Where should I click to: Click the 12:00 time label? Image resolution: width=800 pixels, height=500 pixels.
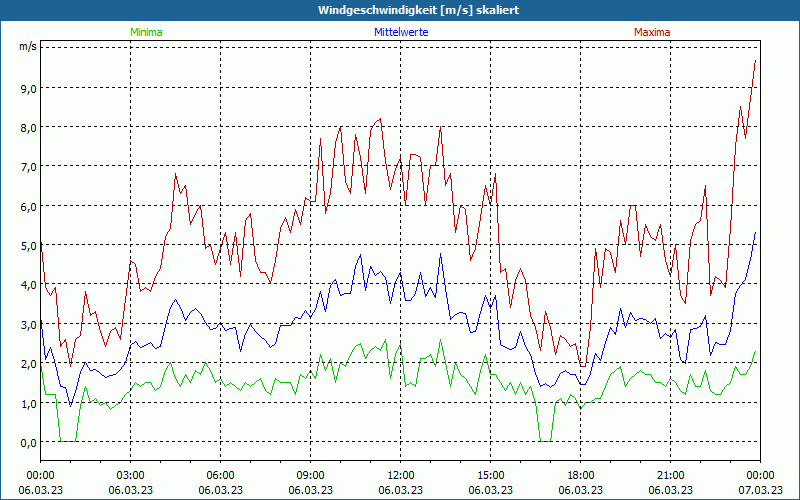coord(401,476)
